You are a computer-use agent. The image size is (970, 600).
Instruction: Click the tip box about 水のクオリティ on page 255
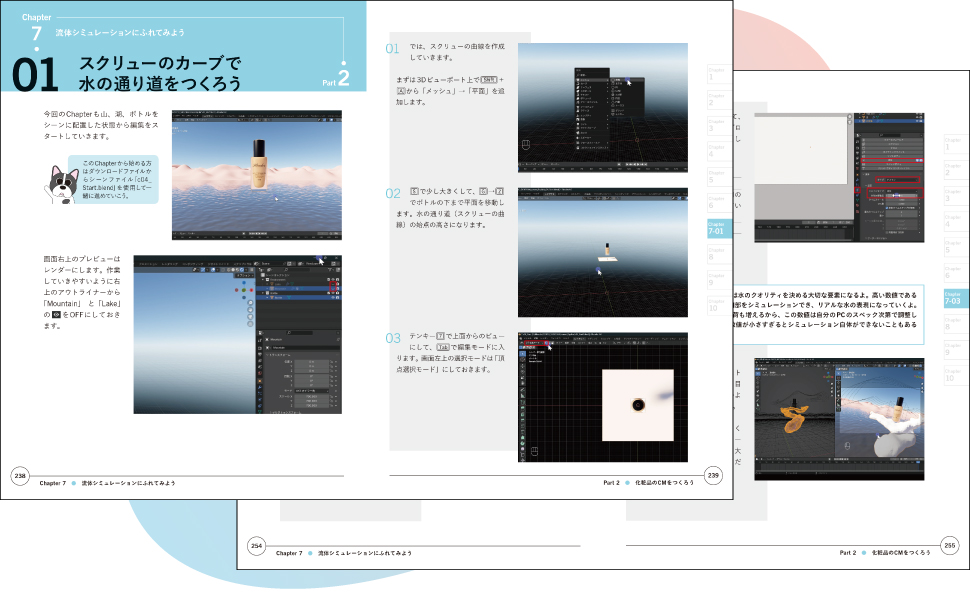pyautogui.click(x=829, y=315)
